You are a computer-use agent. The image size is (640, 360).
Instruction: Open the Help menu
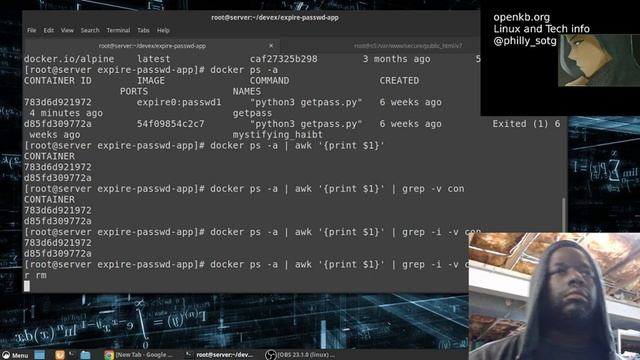tap(163, 30)
